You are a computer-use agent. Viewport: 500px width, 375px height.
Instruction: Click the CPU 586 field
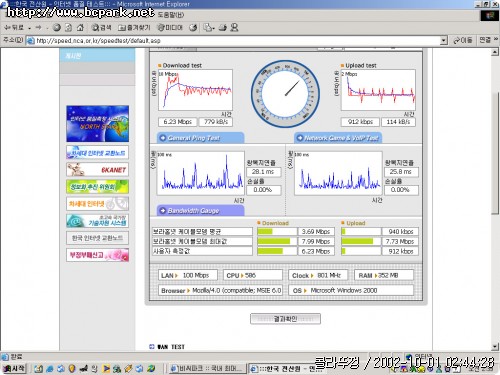pyautogui.click(x=253, y=275)
